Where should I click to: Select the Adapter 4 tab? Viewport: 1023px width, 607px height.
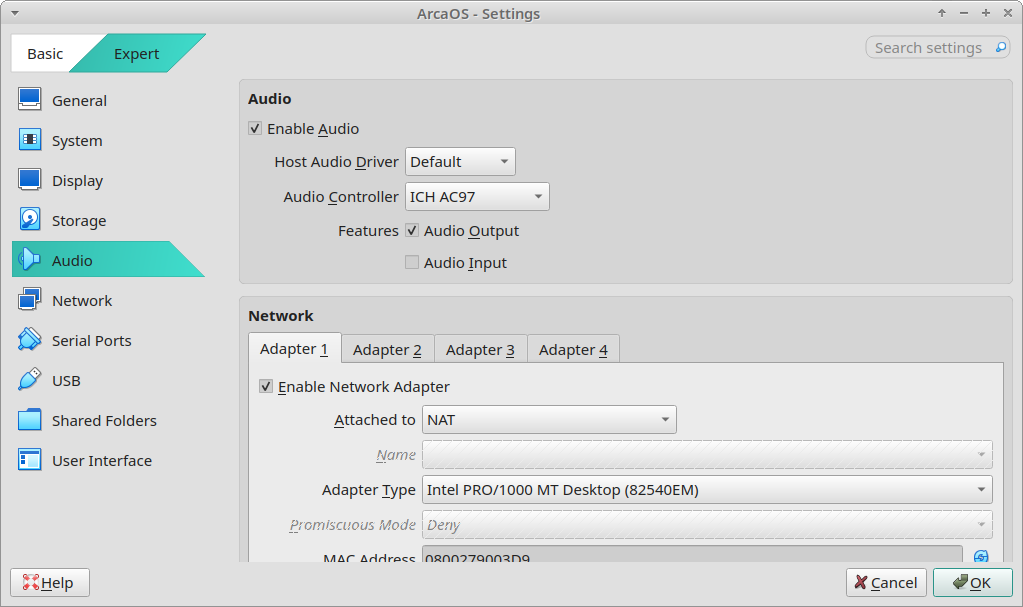pos(573,350)
